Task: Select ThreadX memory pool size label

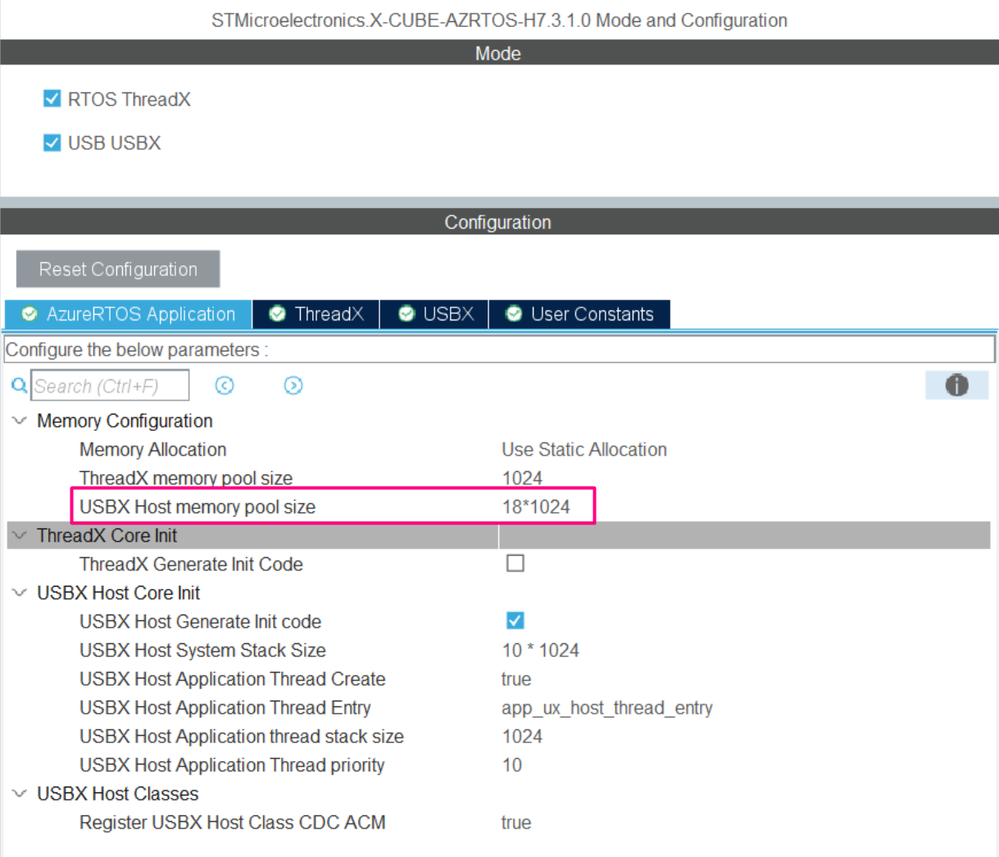Action: coord(186,478)
